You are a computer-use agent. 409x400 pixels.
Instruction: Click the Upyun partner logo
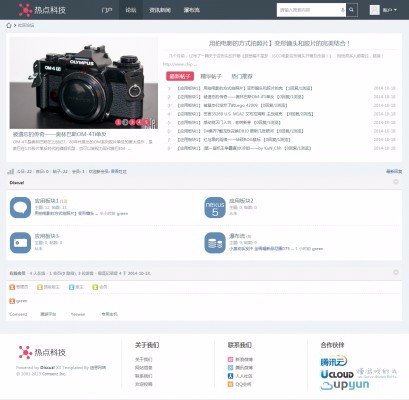345,385
